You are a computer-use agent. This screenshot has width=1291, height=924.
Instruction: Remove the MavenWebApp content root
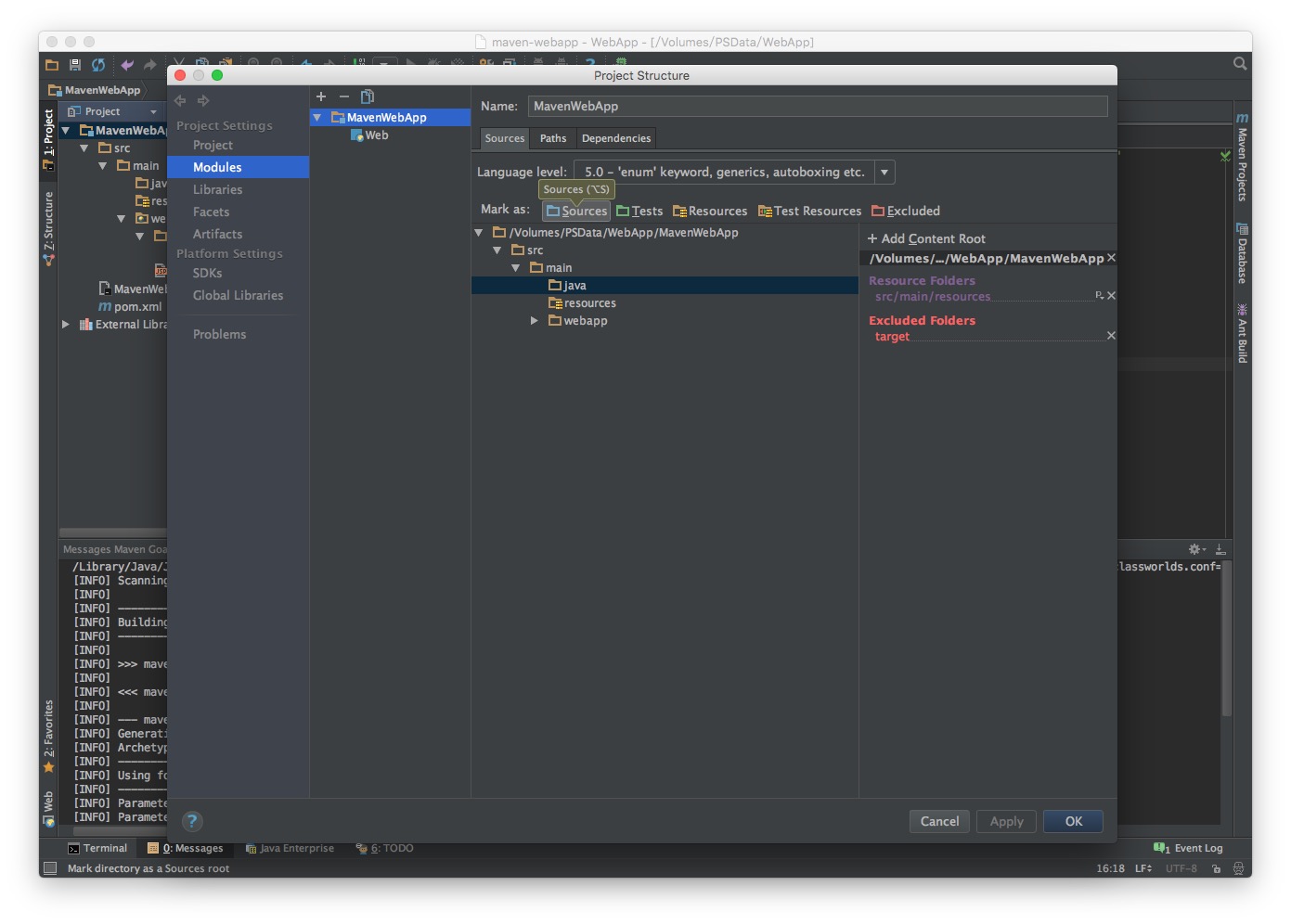1111,258
